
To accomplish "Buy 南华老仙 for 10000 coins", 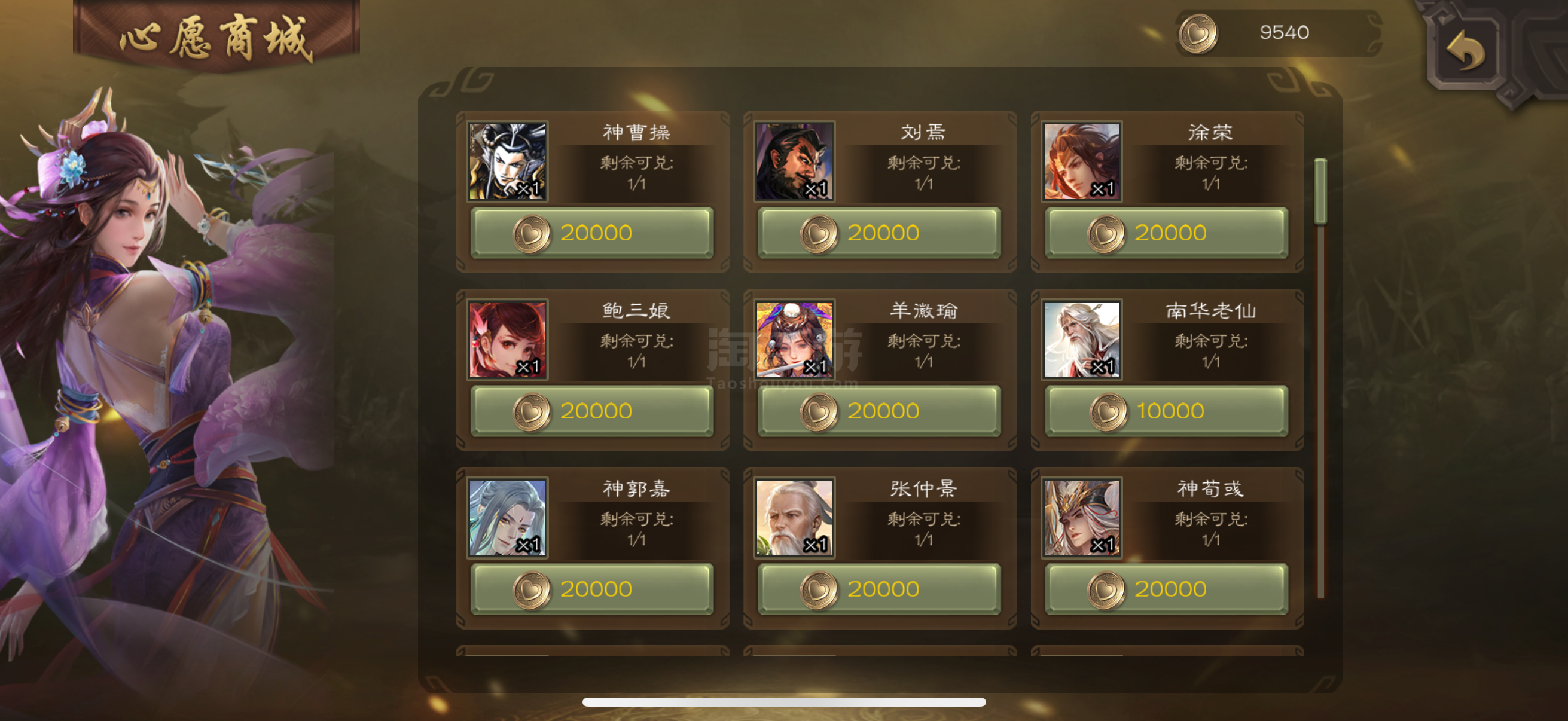I will (x=1167, y=411).
